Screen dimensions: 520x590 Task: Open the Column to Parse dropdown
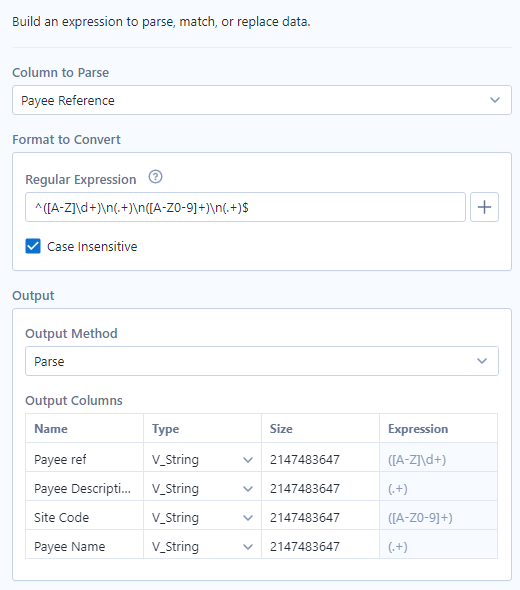click(x=262, y=100)
